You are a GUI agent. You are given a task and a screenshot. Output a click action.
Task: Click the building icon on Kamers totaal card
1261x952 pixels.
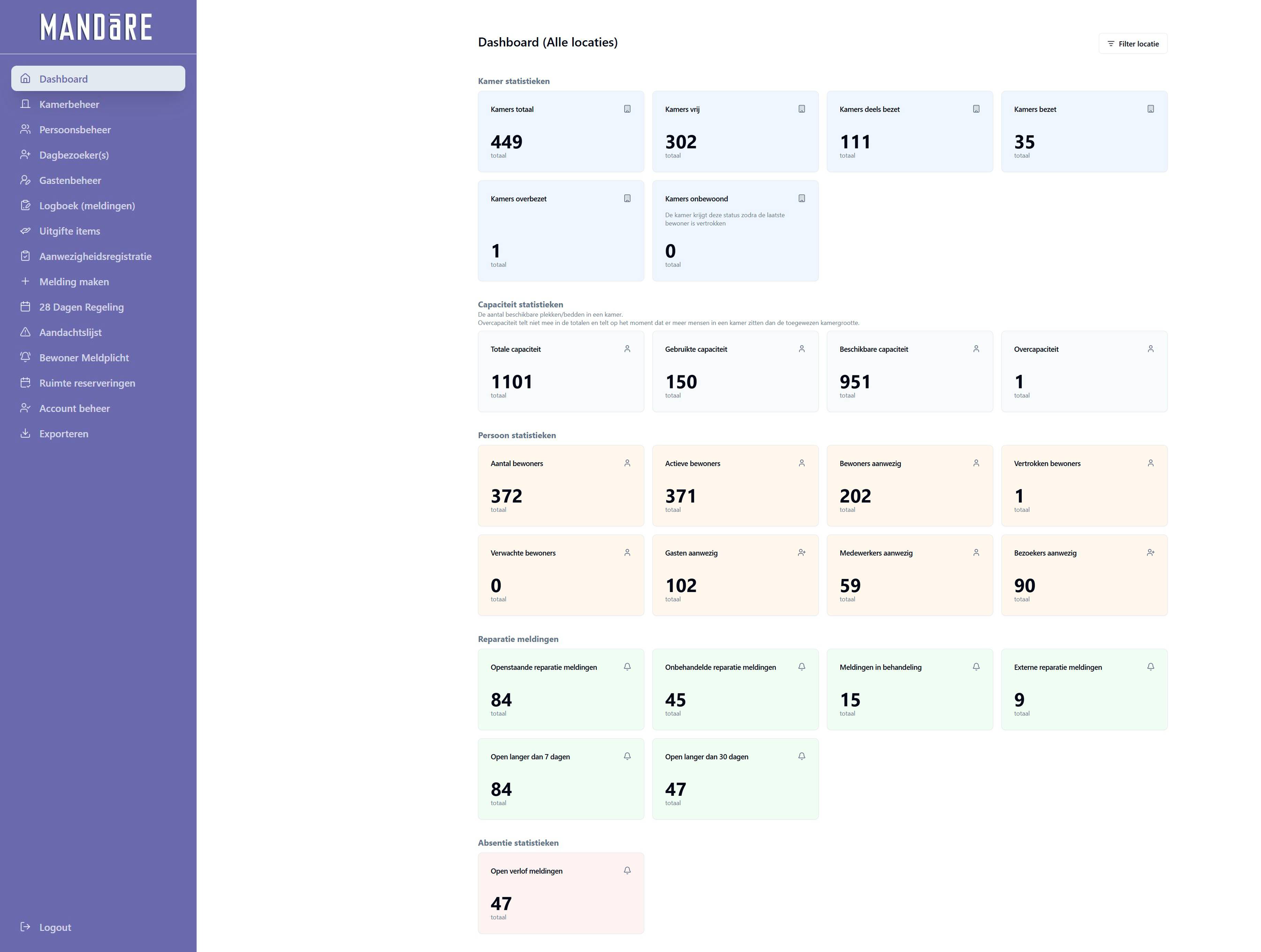pos(627,109)
